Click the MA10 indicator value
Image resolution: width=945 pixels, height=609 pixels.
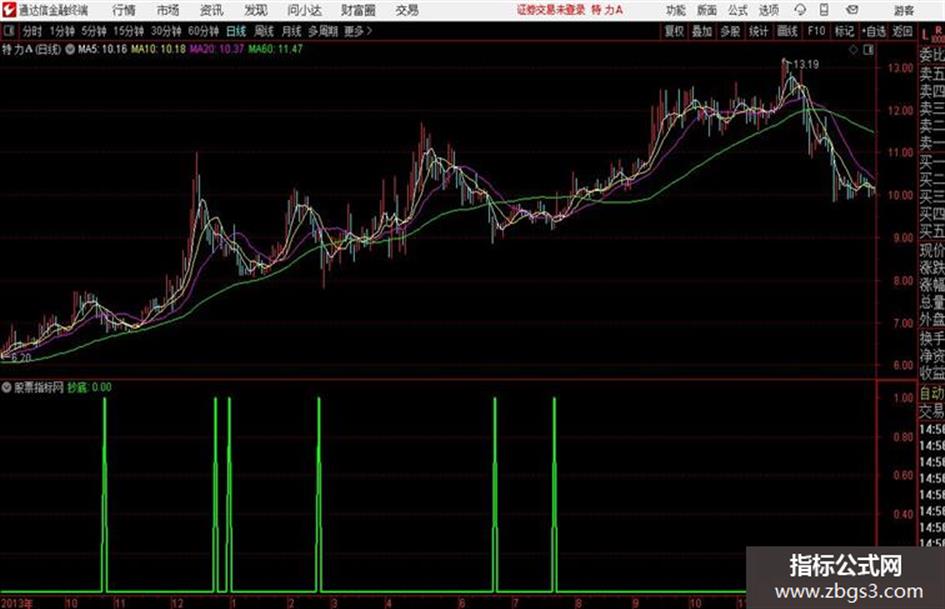[x=159, y=49]
